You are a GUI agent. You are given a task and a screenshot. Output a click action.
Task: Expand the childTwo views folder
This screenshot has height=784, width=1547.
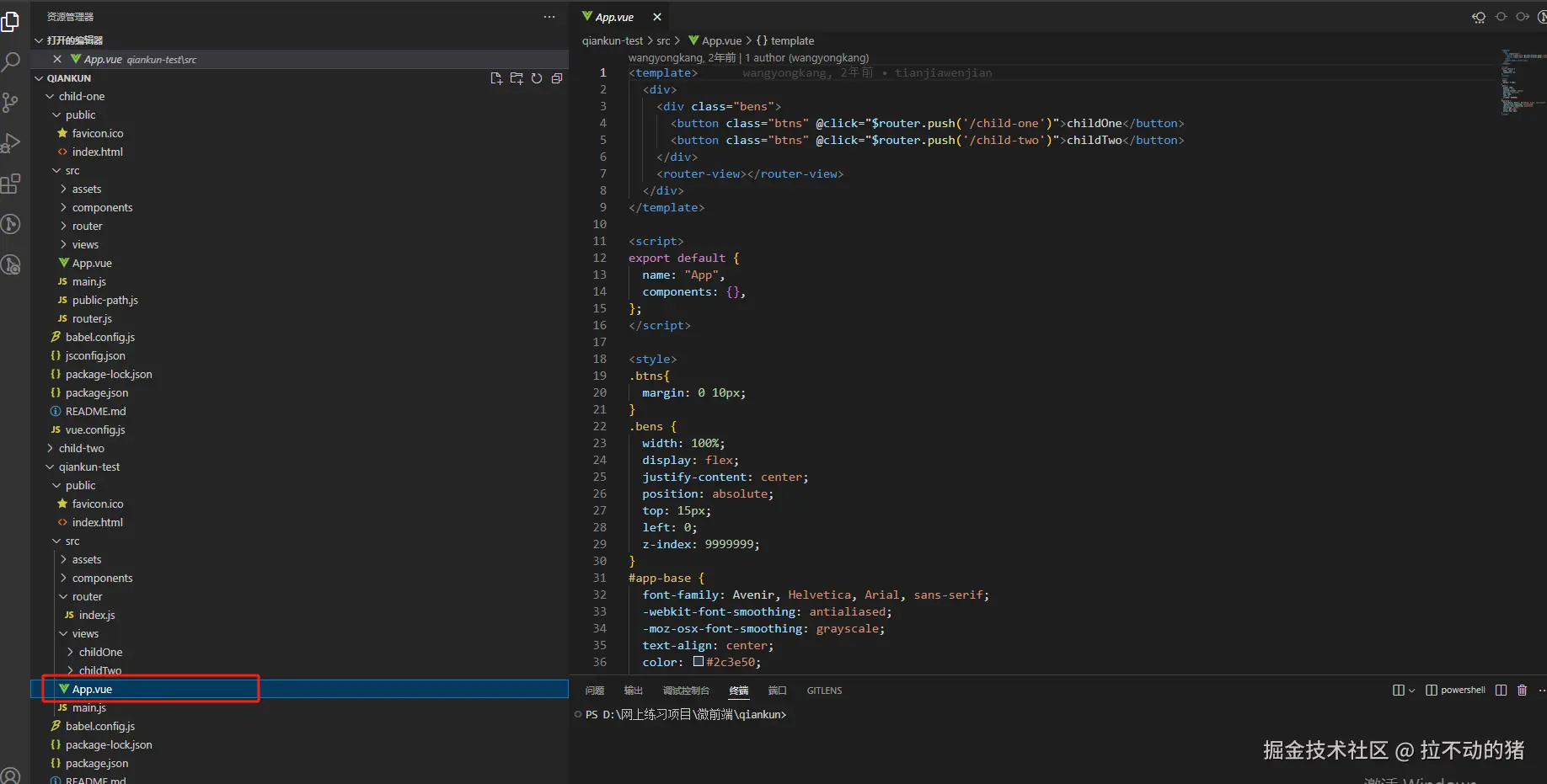100,670
